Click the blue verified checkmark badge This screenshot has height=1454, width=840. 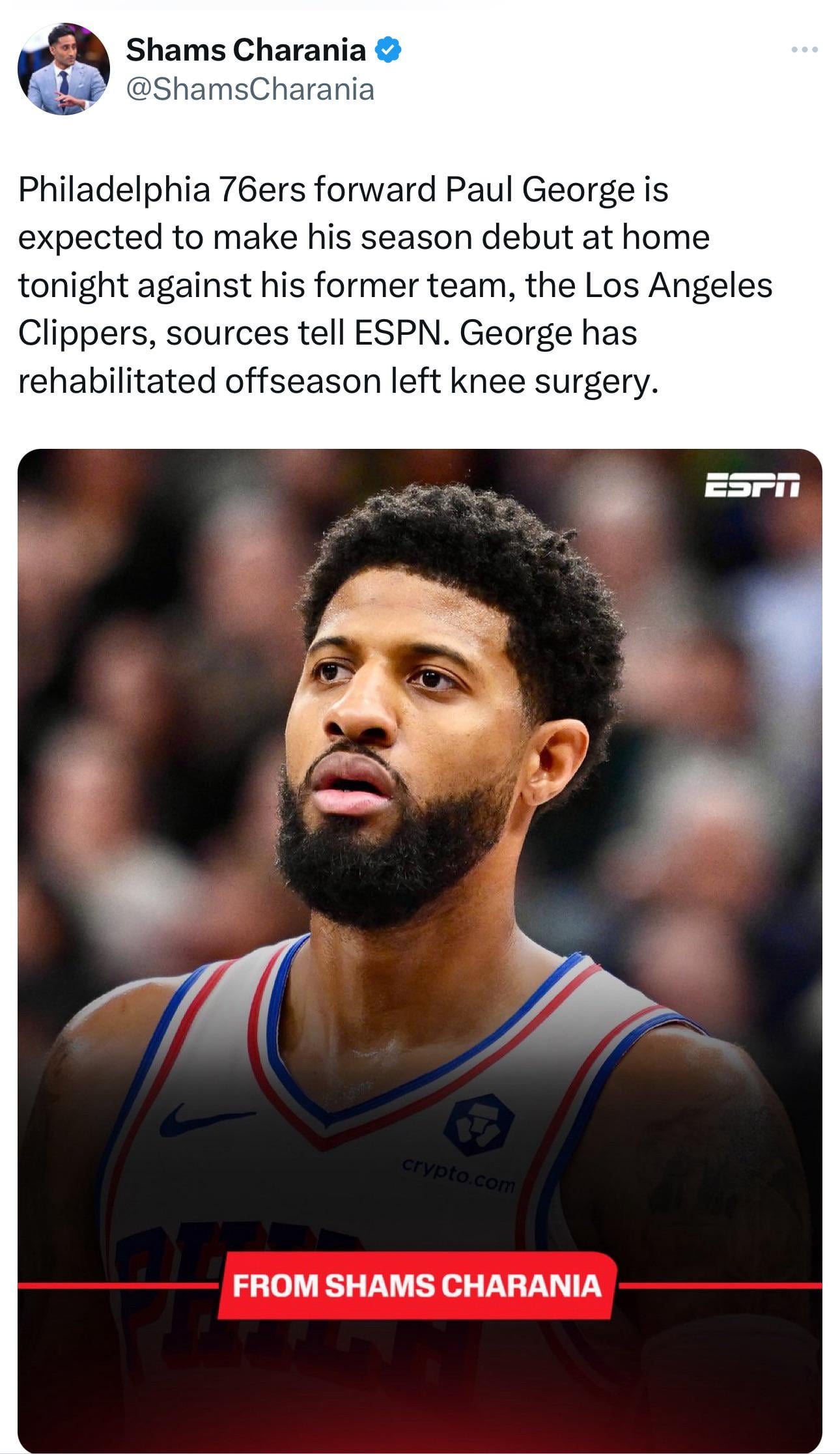coord(388,50)
